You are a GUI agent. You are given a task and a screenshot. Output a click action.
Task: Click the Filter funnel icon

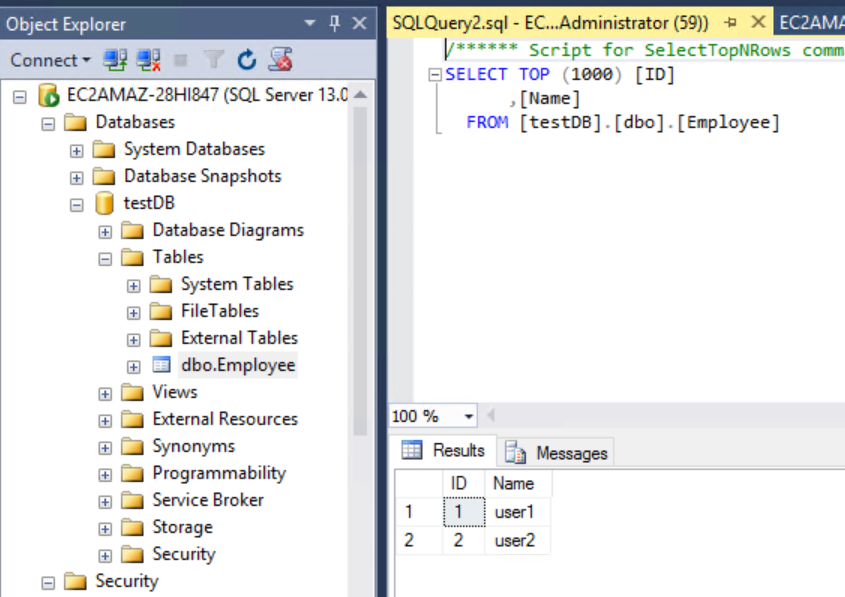point(214,60)
